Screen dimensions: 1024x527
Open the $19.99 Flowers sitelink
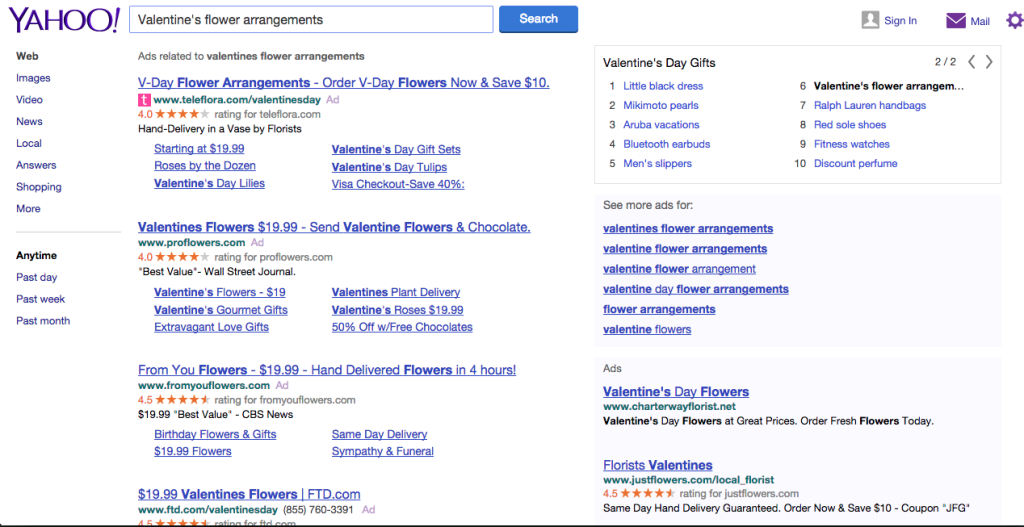(193, 451)
